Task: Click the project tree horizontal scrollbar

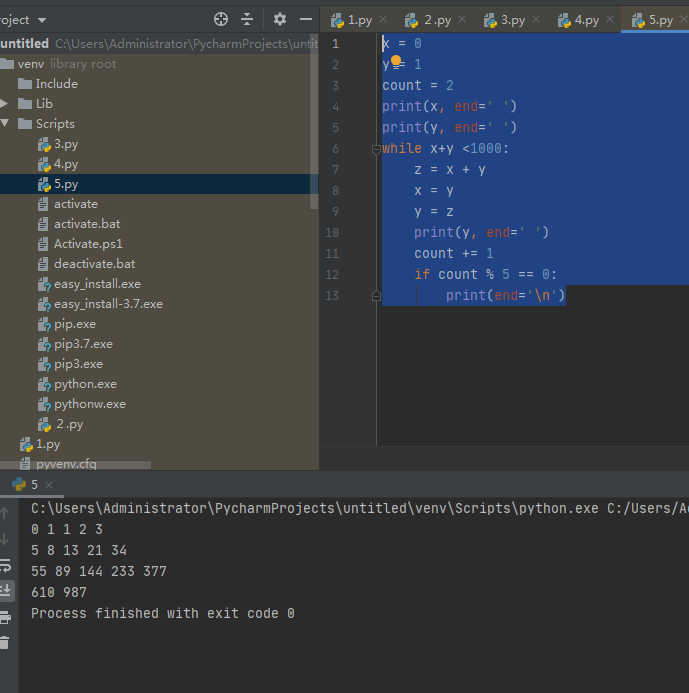Action: click(x=75, y=465)
